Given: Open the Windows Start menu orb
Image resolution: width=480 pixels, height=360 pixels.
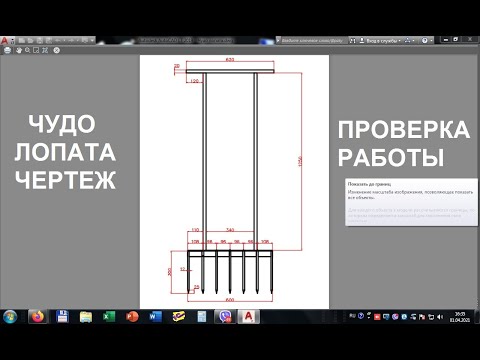Looking at the screenshot, I should click(10, 317).
